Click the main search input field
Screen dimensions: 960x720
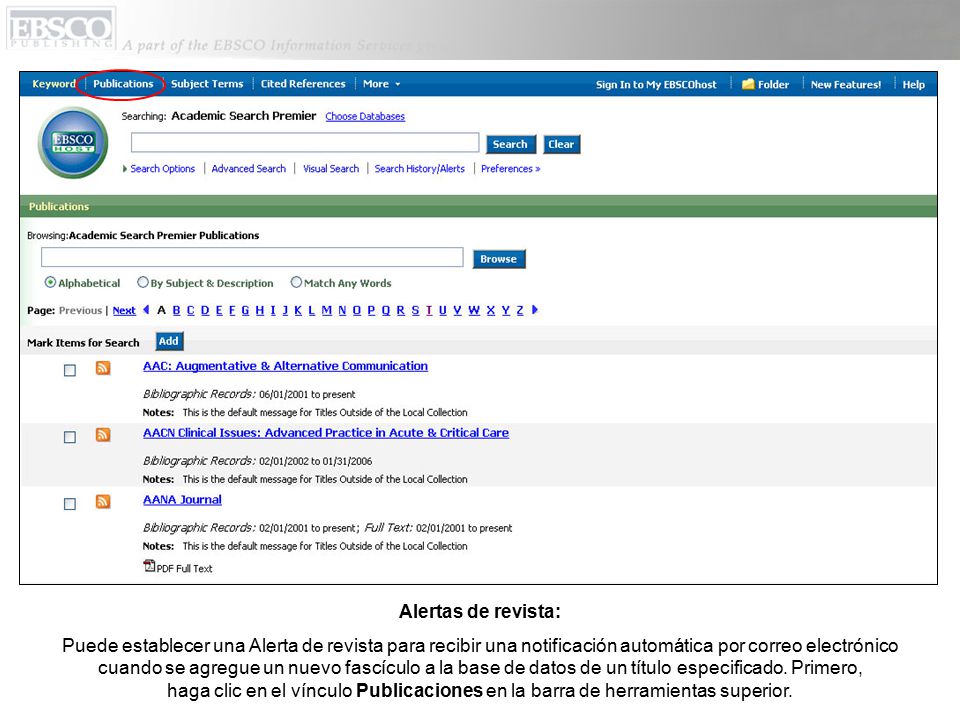click(x=305, y=143)
